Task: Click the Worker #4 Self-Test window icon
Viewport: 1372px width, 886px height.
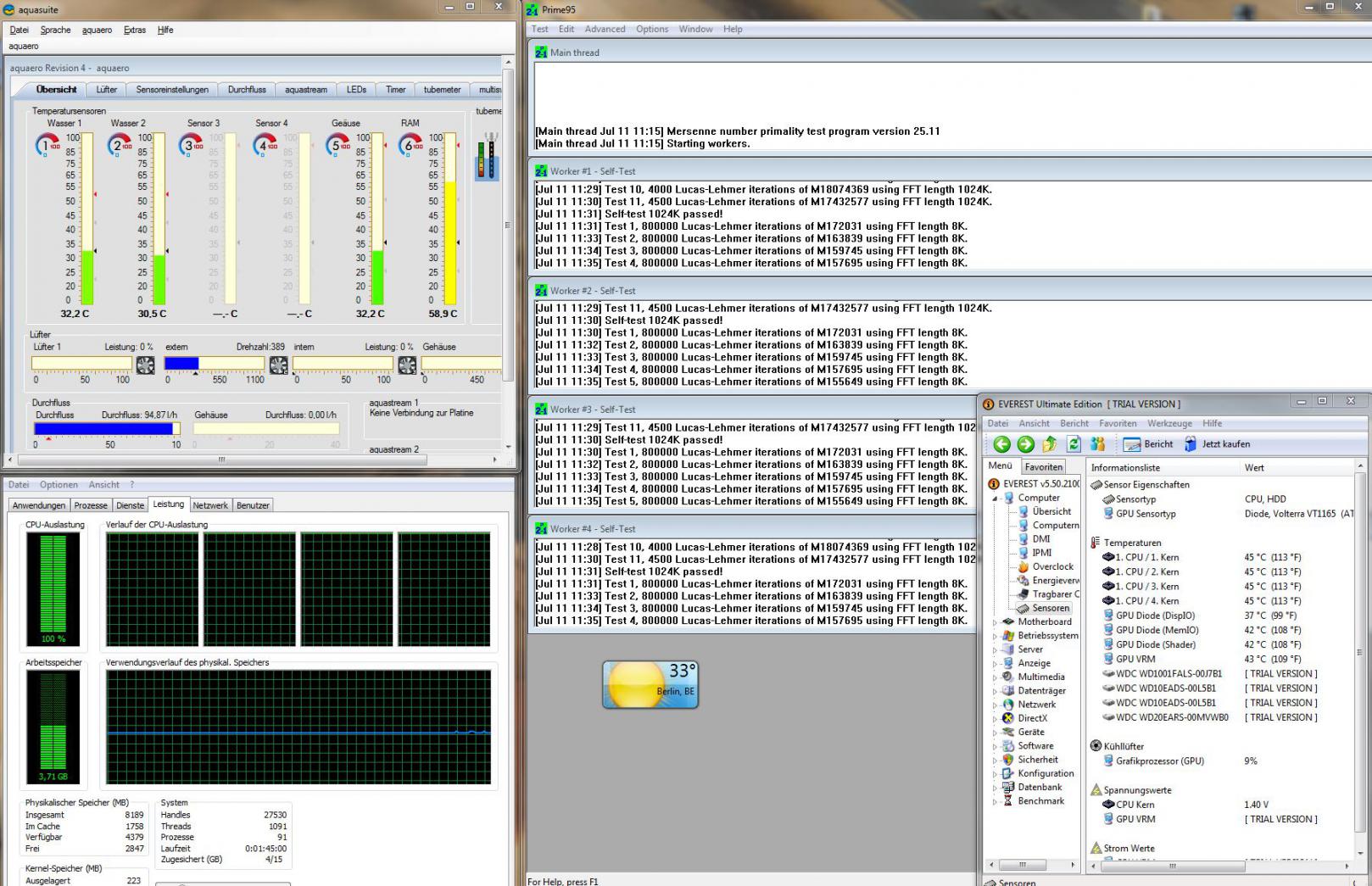Action: click(x=541, y=529)
